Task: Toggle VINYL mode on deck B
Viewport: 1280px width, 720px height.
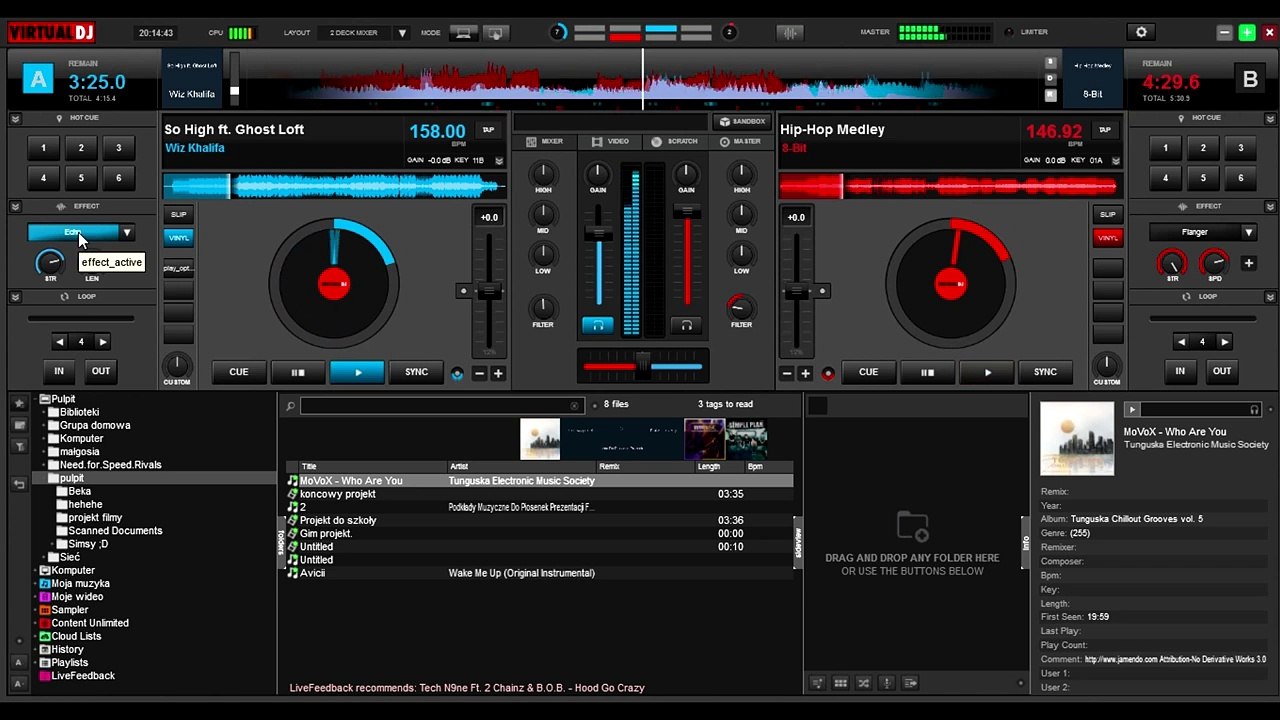Action: tap(1108, 238)
